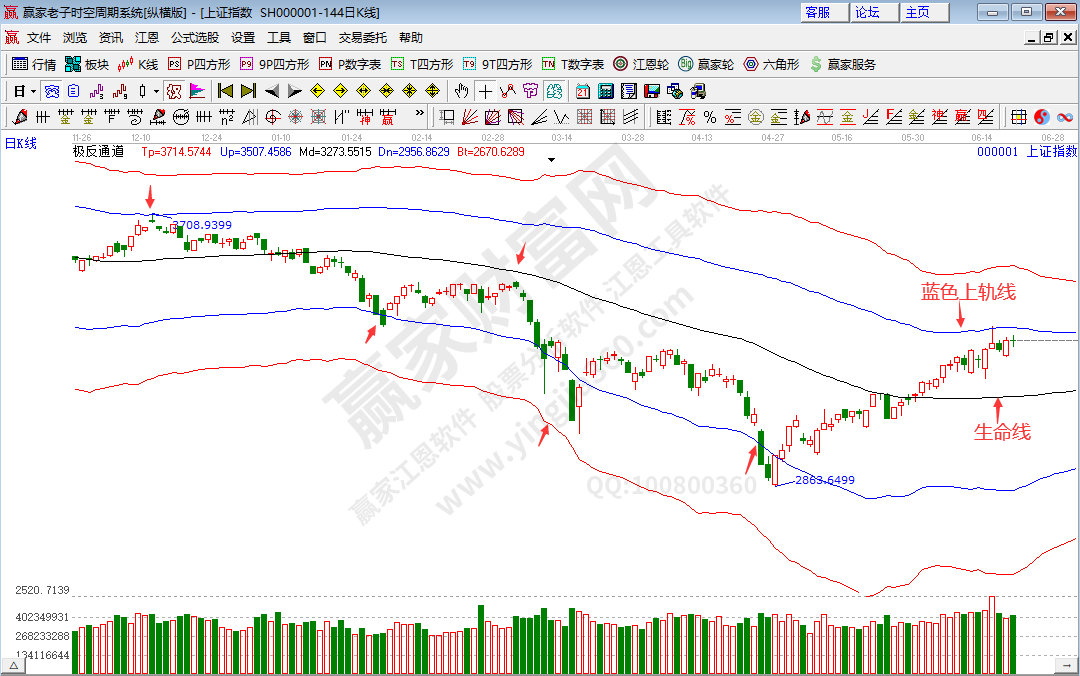1080x676 pixels.
Task: Open the 交易委托 menu
Action: click(x=362, y=38)
